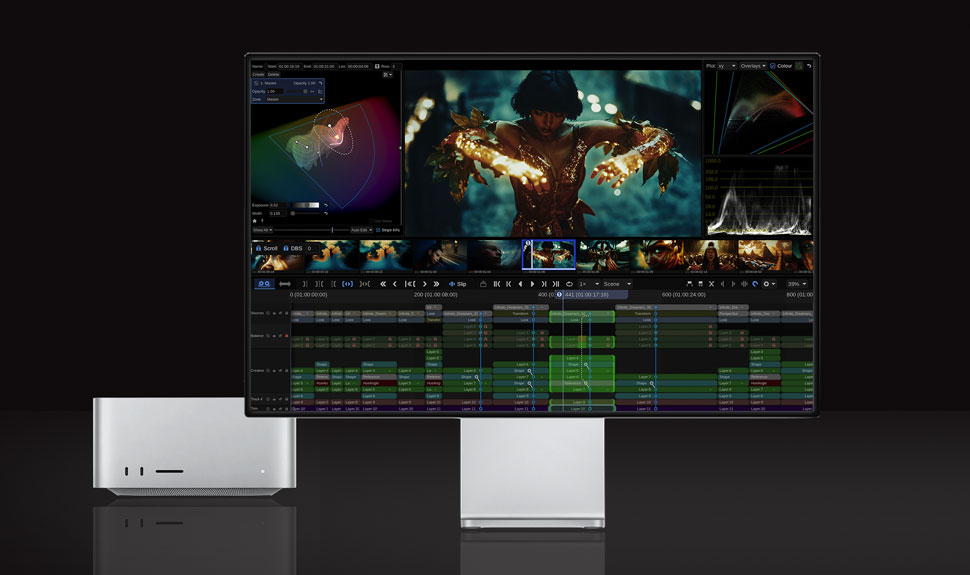The image size is (970, 575).
Task: Click the padlock icon in transport bar
Action: click(x=484, y=284)
